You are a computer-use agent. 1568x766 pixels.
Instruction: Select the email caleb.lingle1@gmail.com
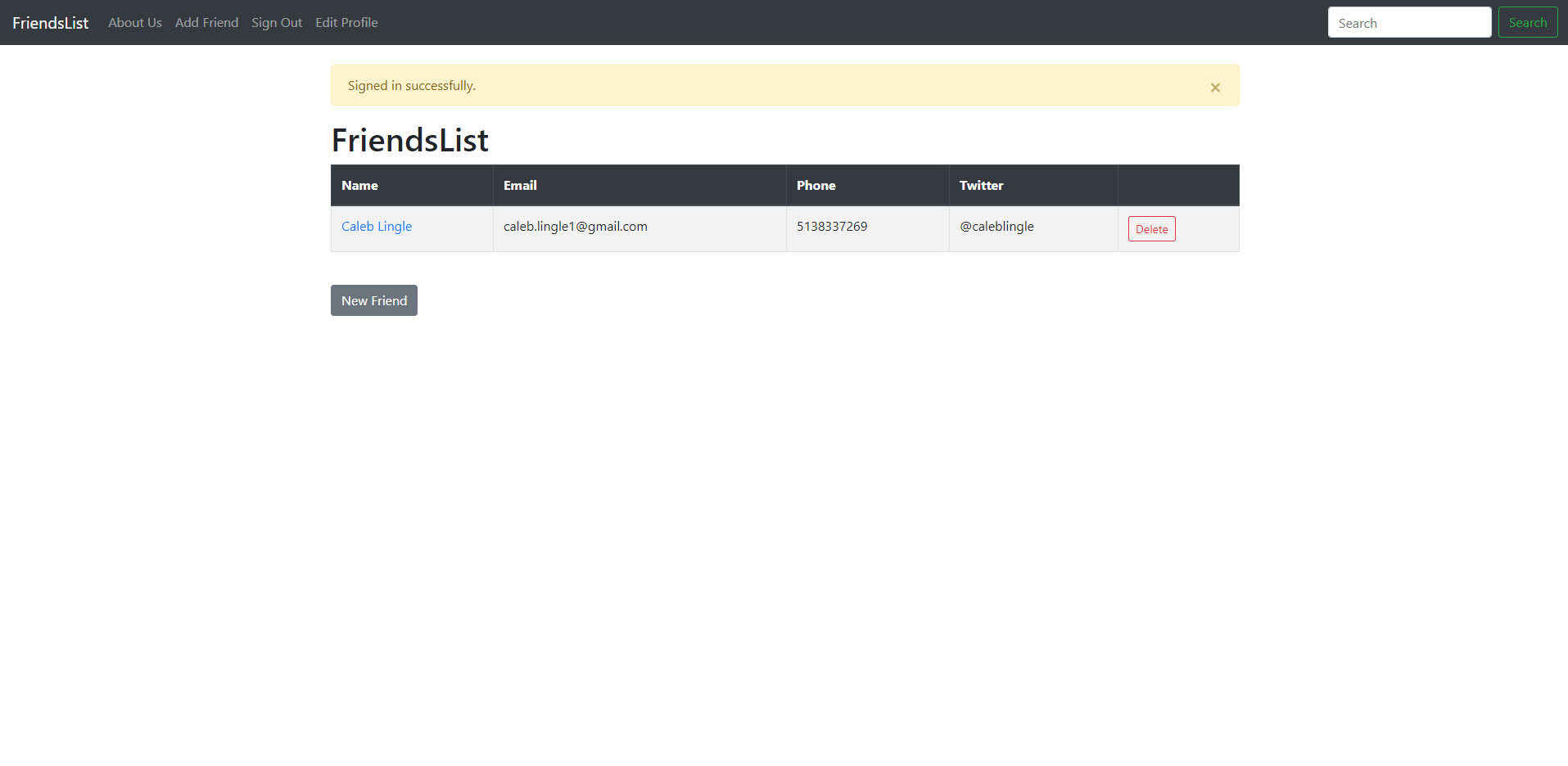(576, 227)
